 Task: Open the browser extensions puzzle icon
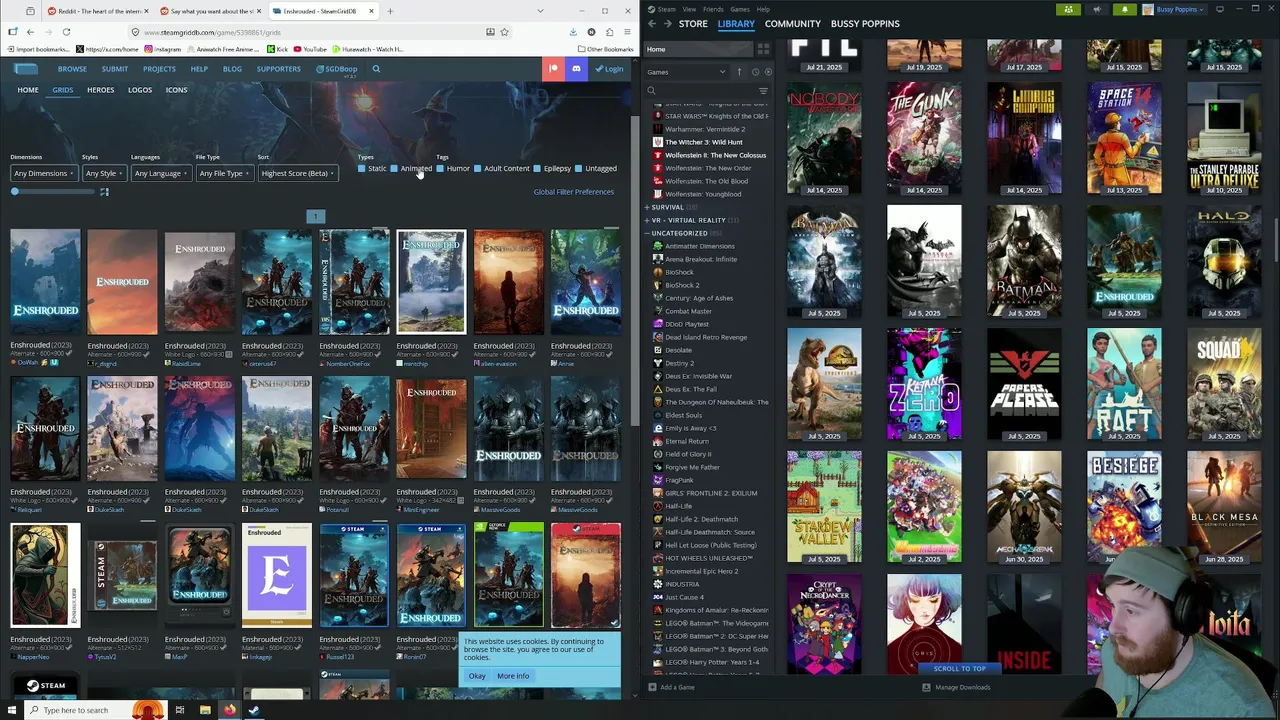[609, 32]
